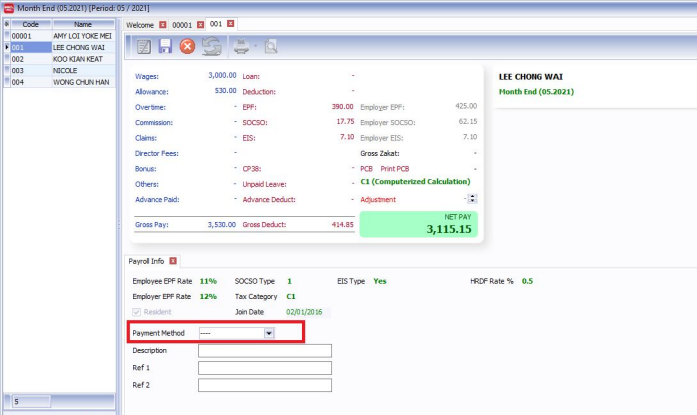The width and height of the screenshot is (697, 415).
Task: Switch to the 00001 tab
Action: click(x=182, y=23)
